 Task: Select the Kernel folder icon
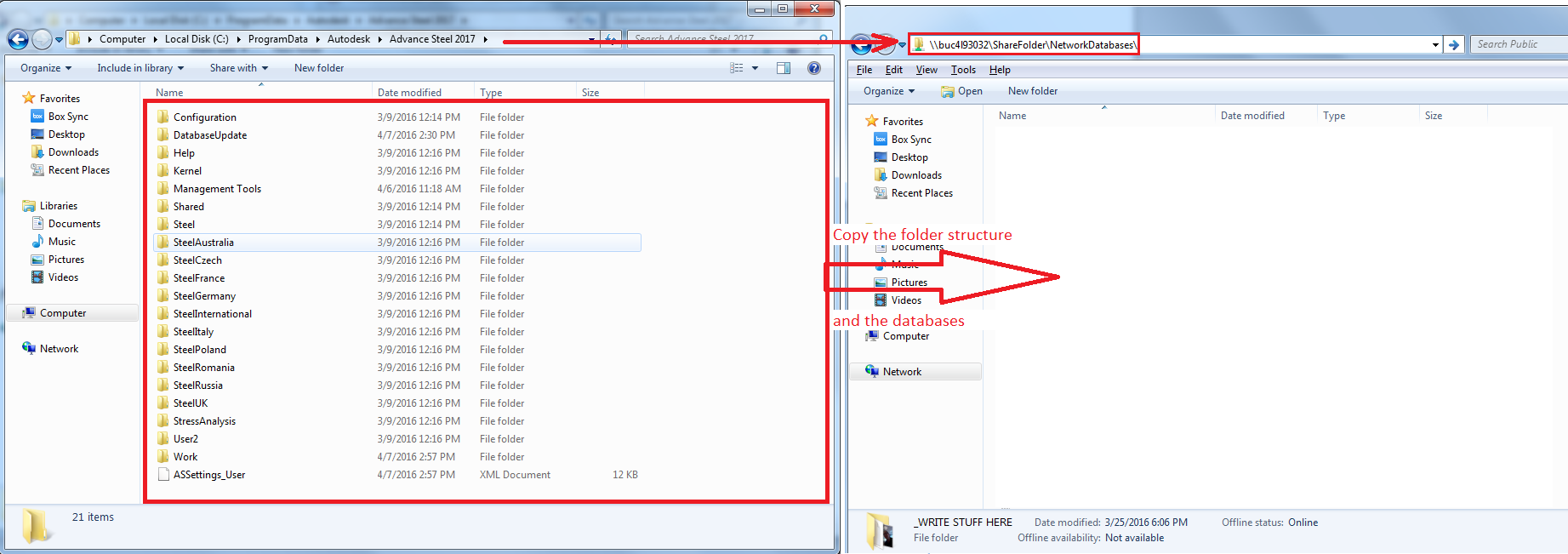(163, 171)
